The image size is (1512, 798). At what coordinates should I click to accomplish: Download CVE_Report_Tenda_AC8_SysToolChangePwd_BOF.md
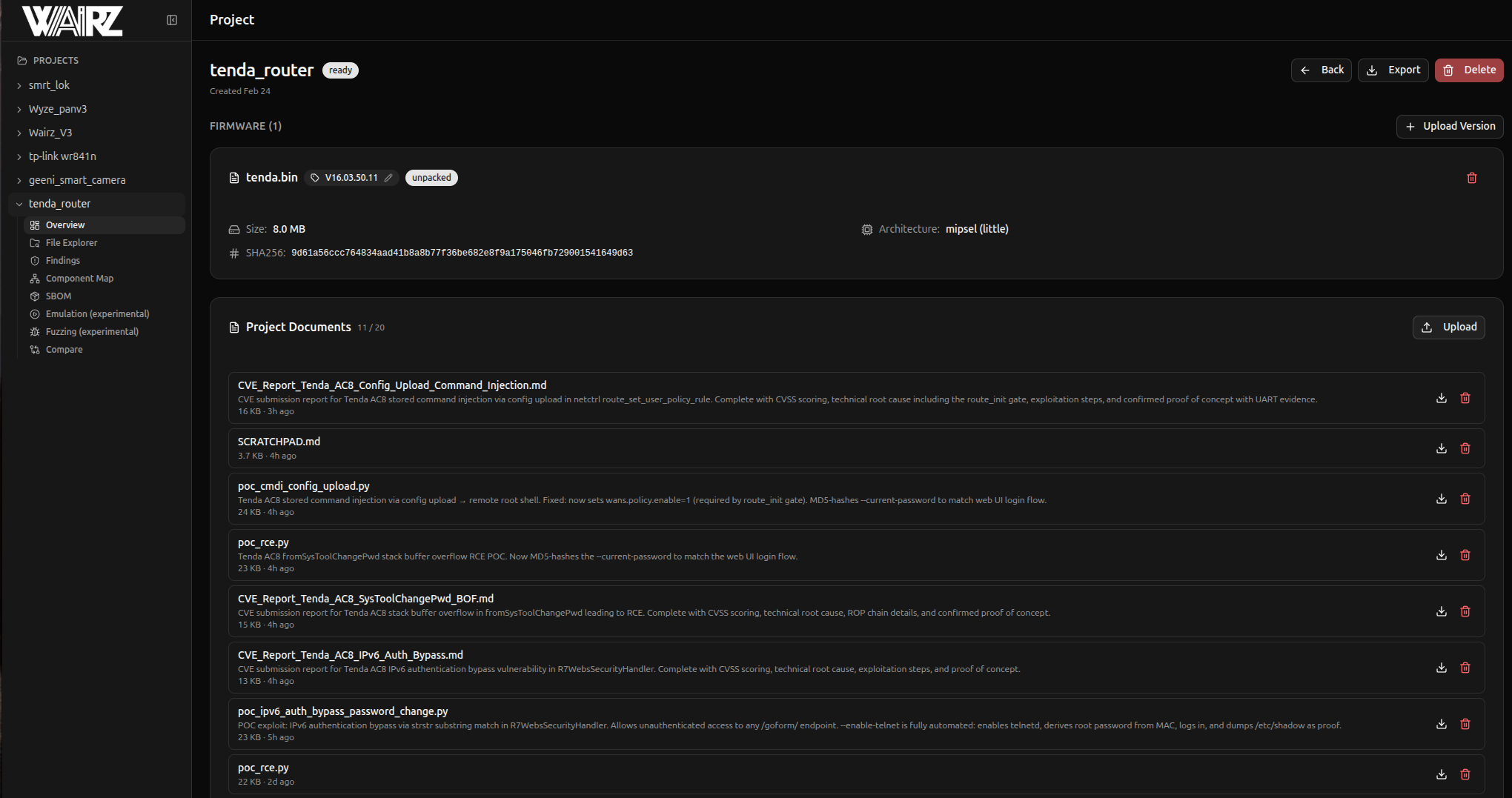[x=1441, y=611]
